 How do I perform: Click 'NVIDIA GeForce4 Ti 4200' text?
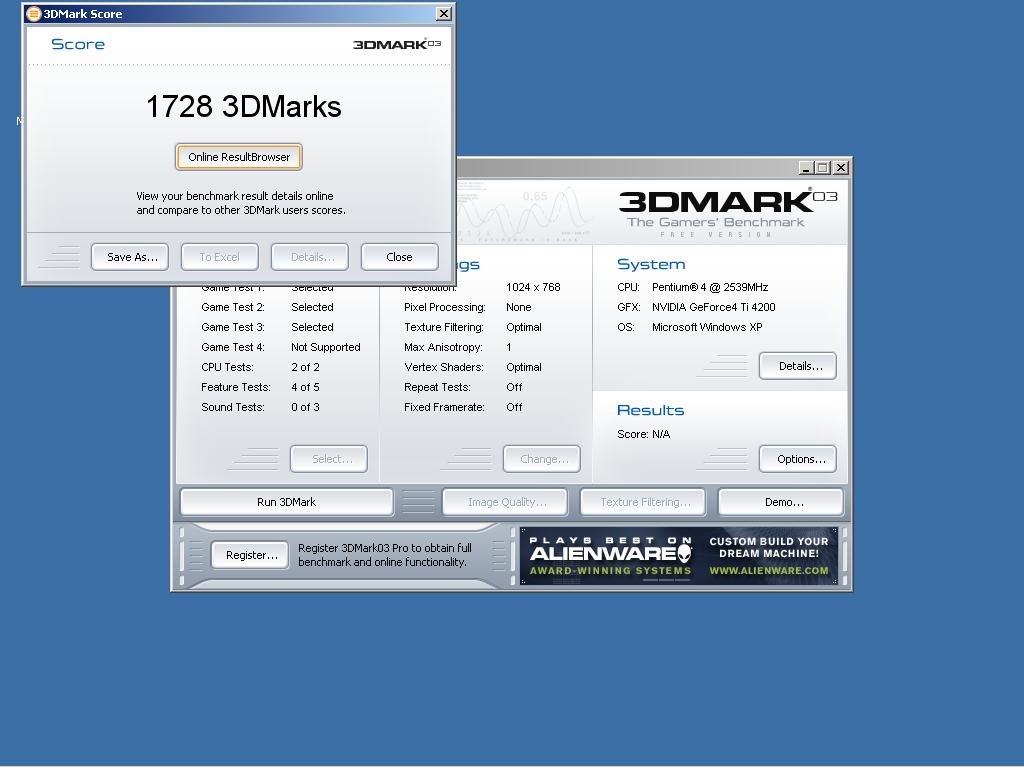[714, 308]
